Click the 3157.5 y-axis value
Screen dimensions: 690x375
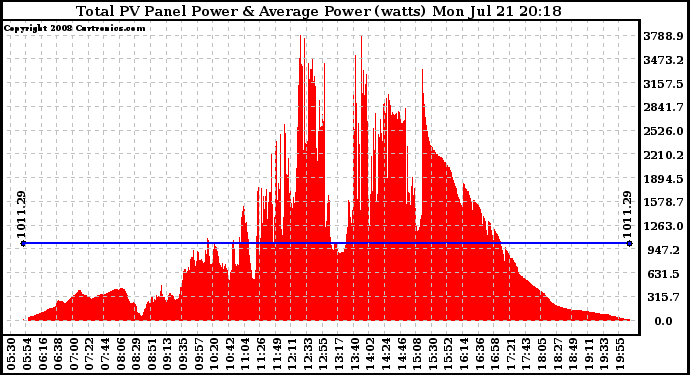pos(664,84)
